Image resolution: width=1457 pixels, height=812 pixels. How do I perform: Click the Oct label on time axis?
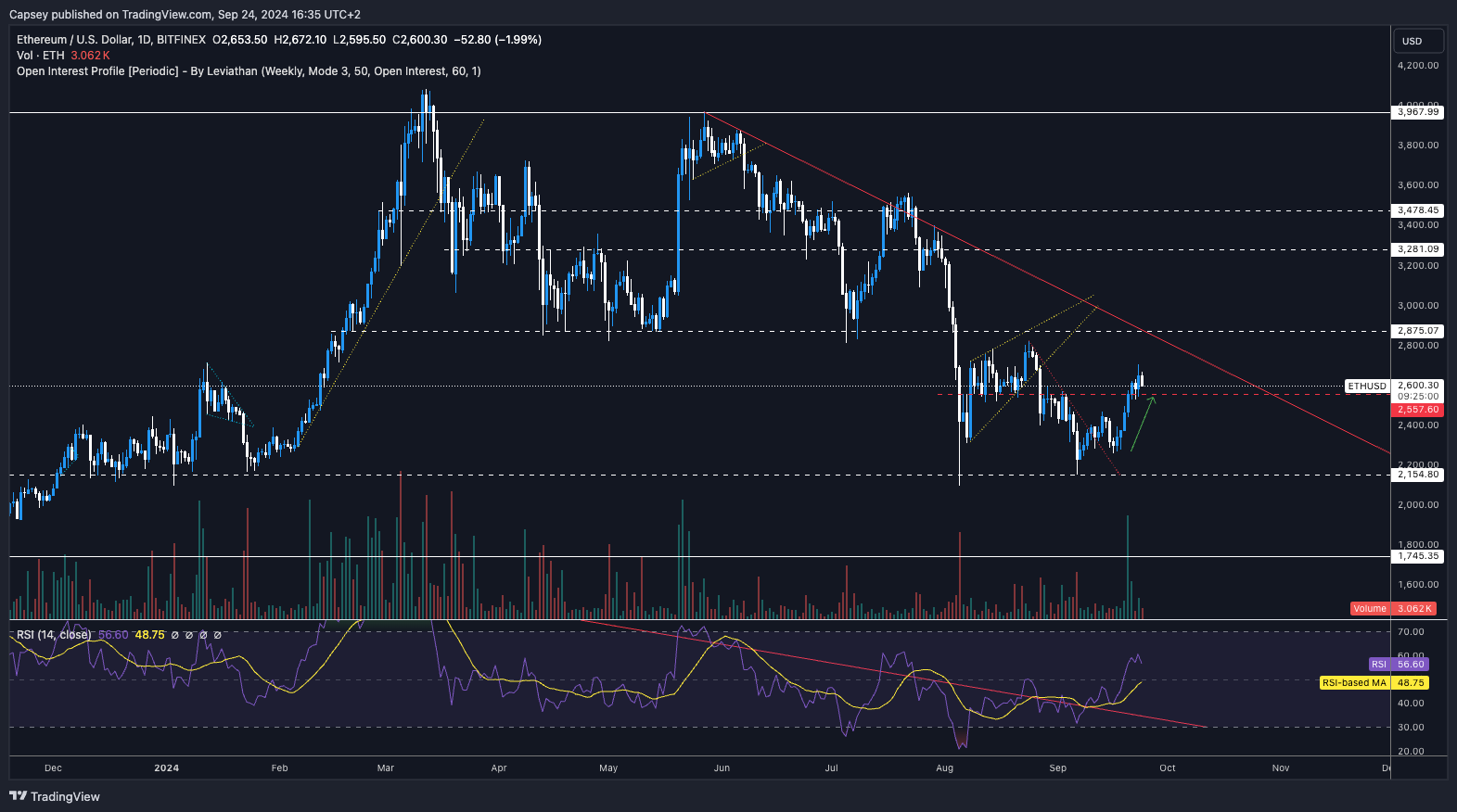(x=1168, y=768)
